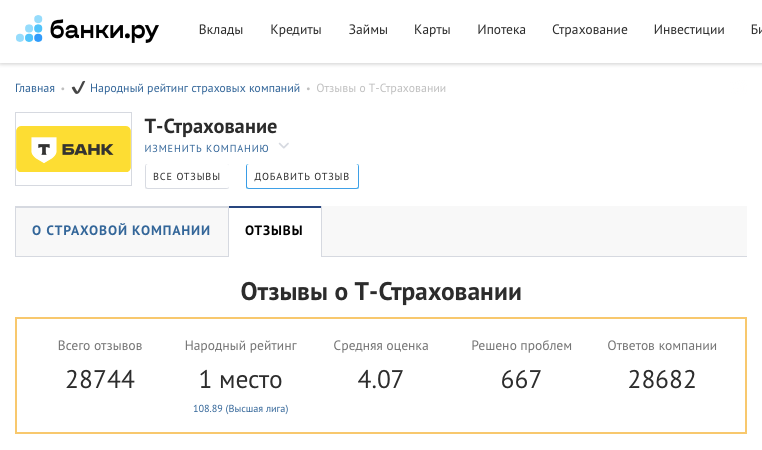Viewport: 762px width, 450px height.
Task: Open the Ипотека menu
Action: pos(501,30)
